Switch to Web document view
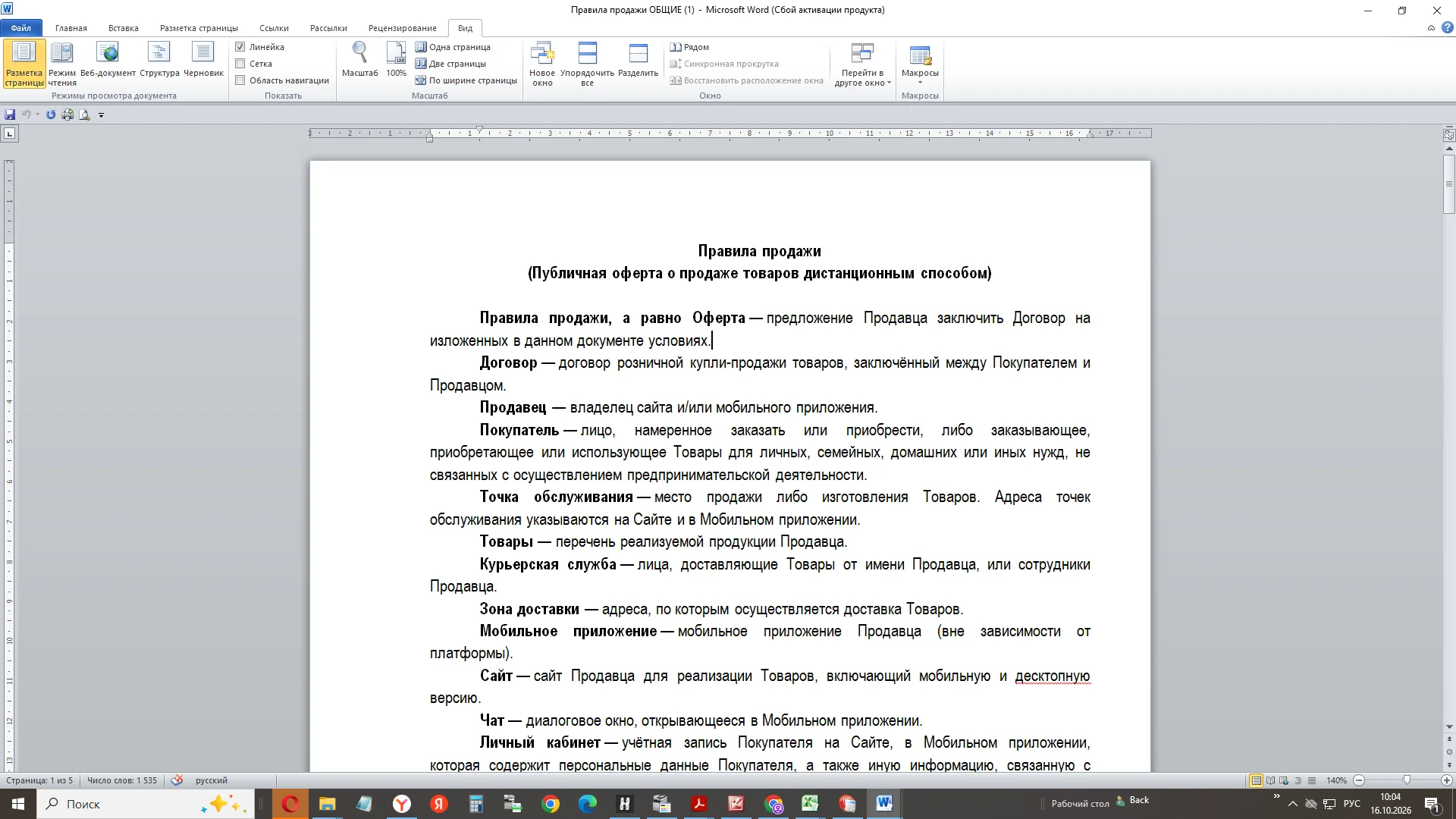This screenshot has height=819, width=1456. (108, 61)
